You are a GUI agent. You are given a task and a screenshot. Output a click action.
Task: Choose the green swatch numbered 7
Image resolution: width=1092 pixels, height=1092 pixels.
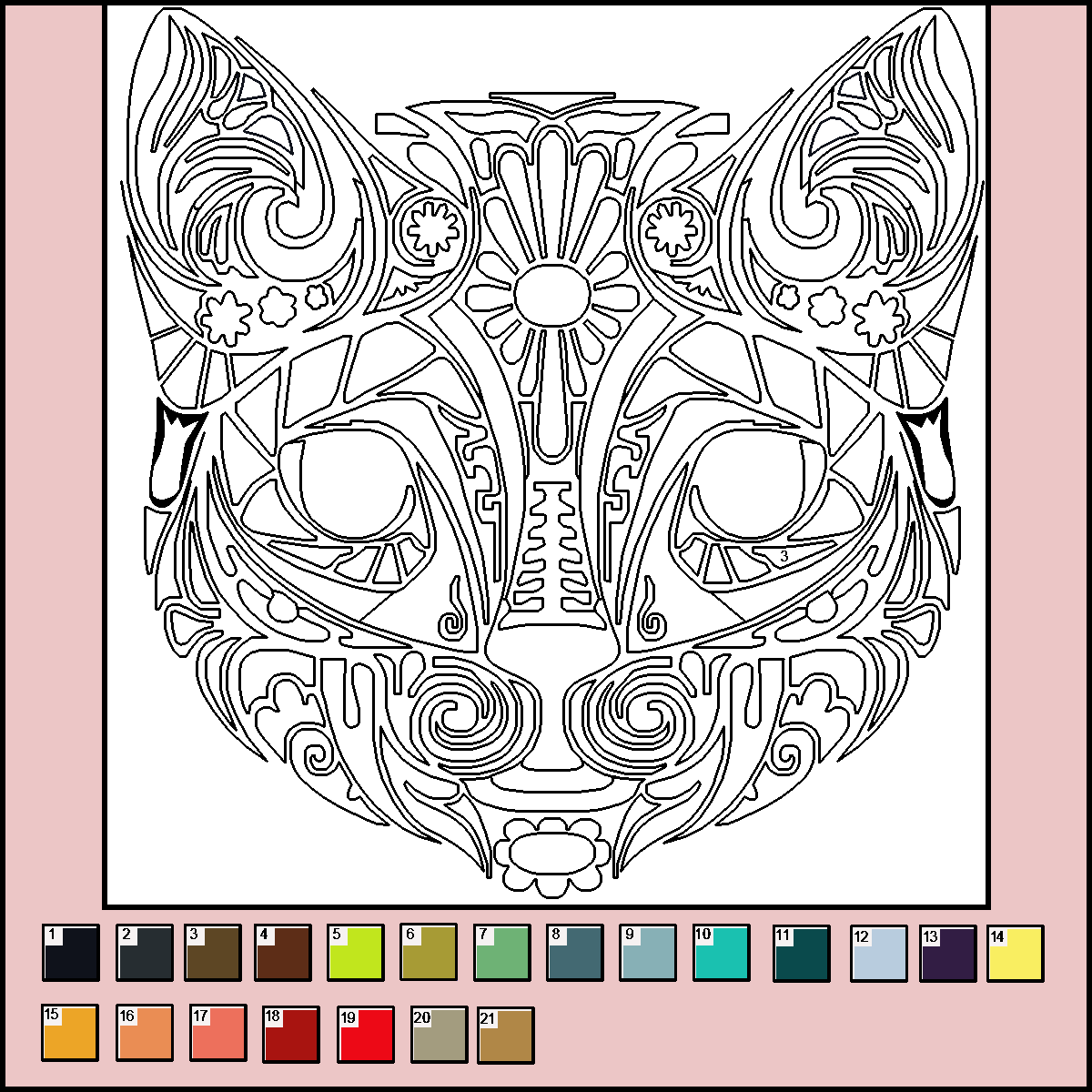[x=502, y=954]
